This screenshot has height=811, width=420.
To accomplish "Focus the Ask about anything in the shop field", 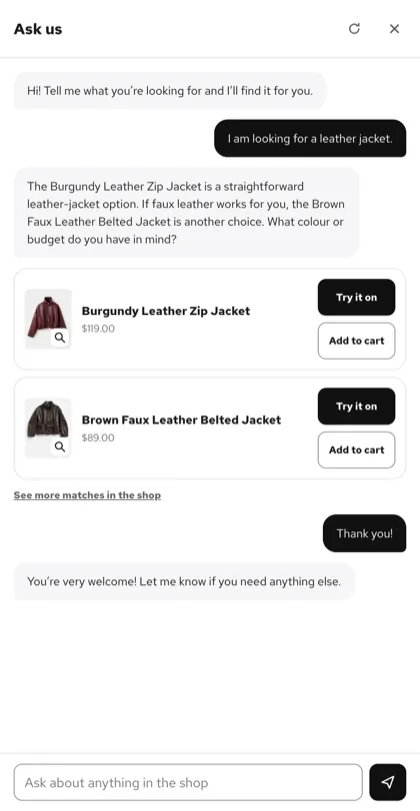I will [188, 782].
